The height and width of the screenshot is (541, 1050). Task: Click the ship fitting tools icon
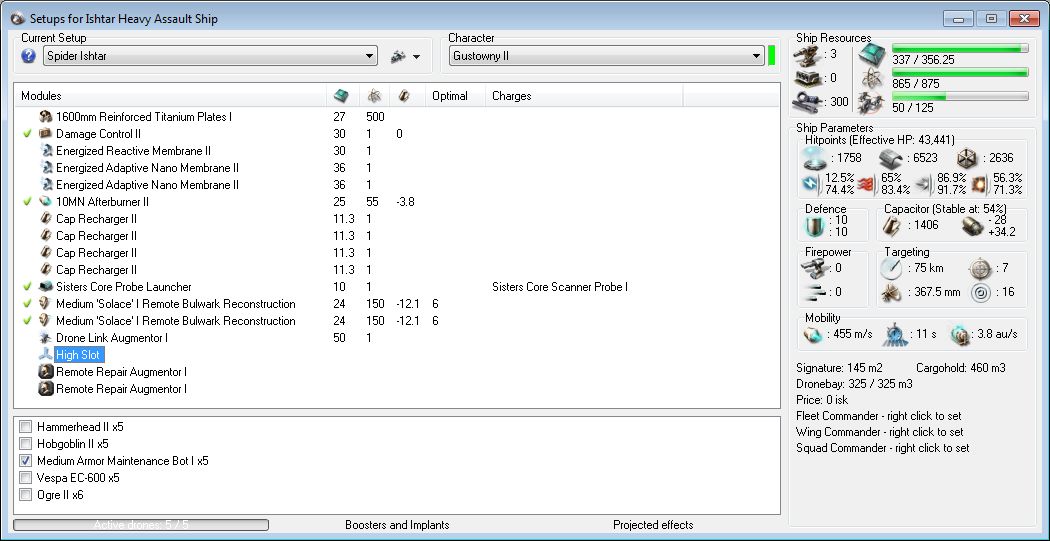point(398,57)
